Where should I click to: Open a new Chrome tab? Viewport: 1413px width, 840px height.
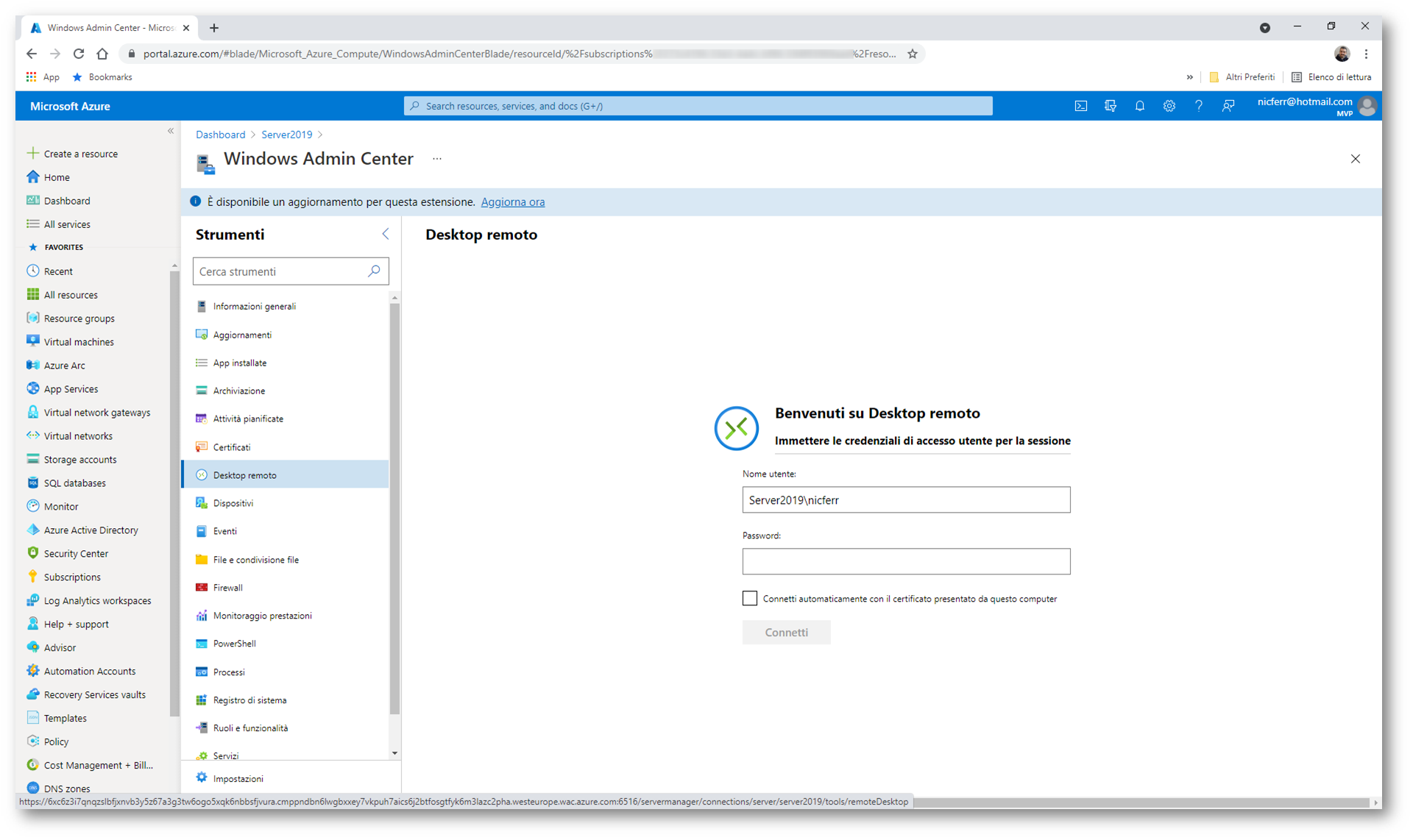point(214,28)
